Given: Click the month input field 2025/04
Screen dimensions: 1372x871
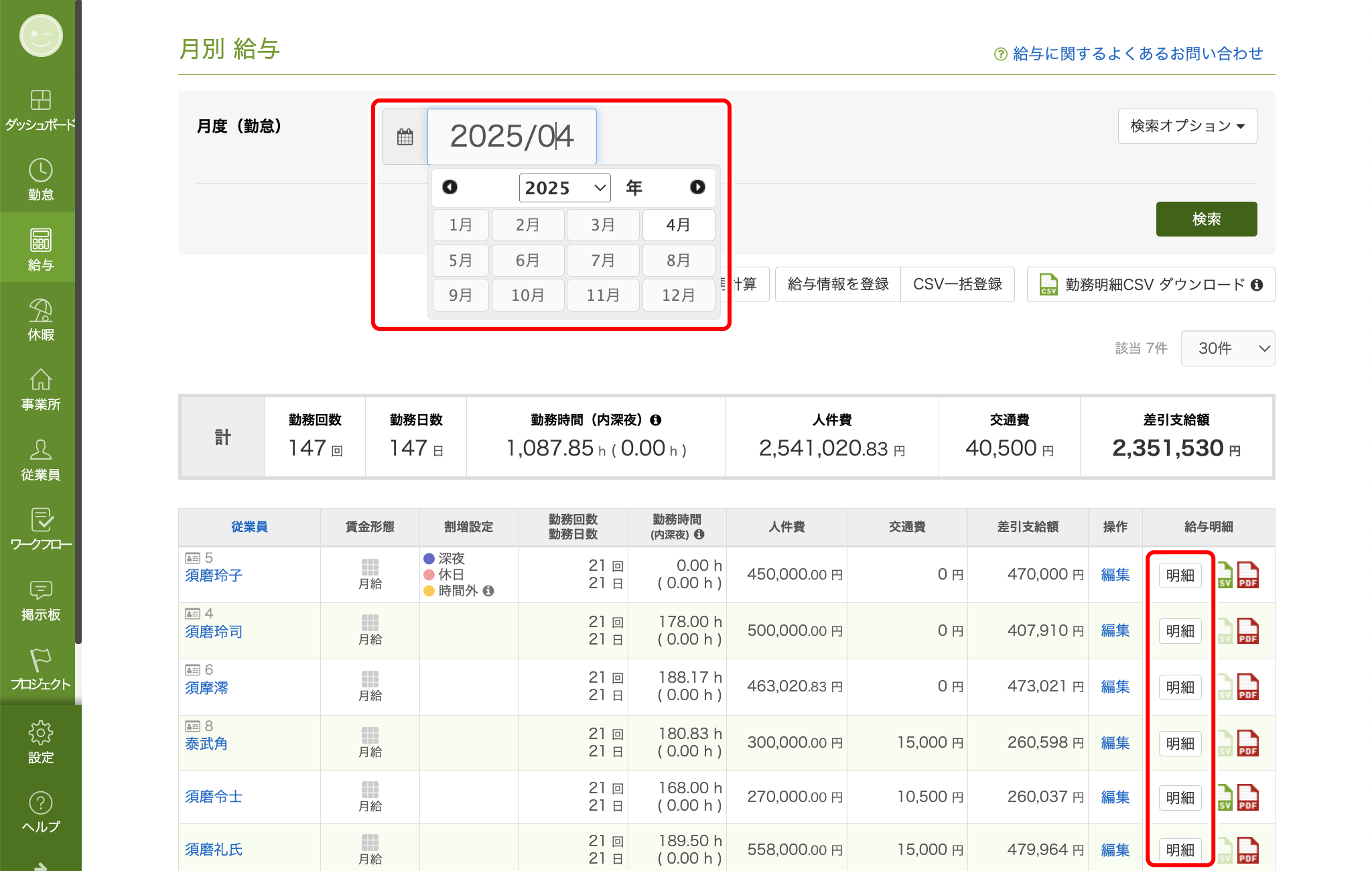Looking at the screenshot, I should 512,137.
